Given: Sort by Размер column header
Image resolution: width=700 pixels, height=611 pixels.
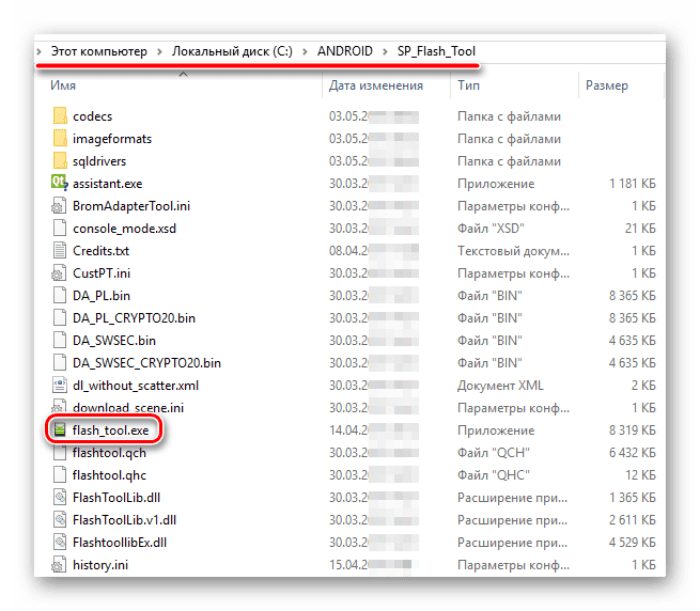Looking at the screenshot, I should coord(607,85).
